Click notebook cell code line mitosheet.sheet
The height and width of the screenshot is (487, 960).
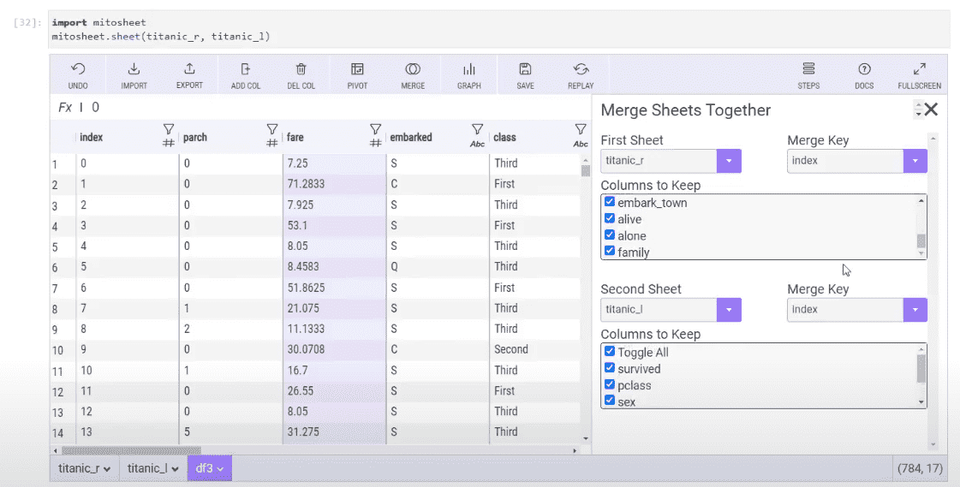[x=161, y=37]
